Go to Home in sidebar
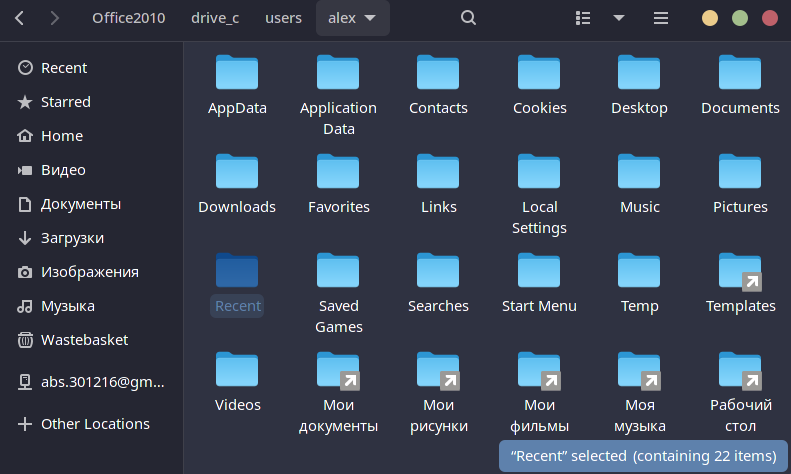 61,136
